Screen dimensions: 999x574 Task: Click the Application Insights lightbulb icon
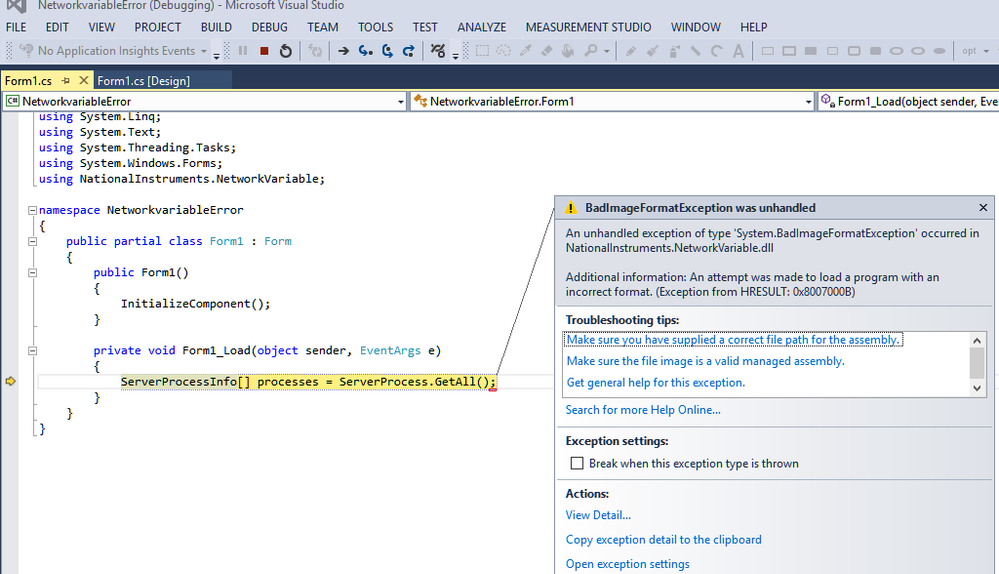coord(26,50)
